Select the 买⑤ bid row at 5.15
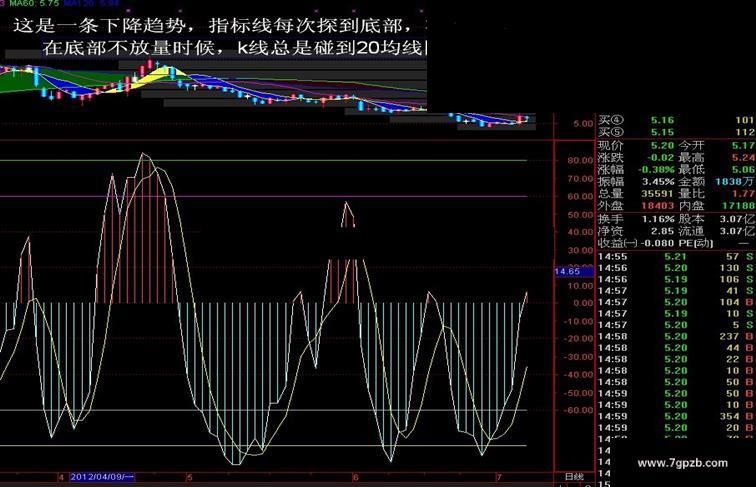 676,132
